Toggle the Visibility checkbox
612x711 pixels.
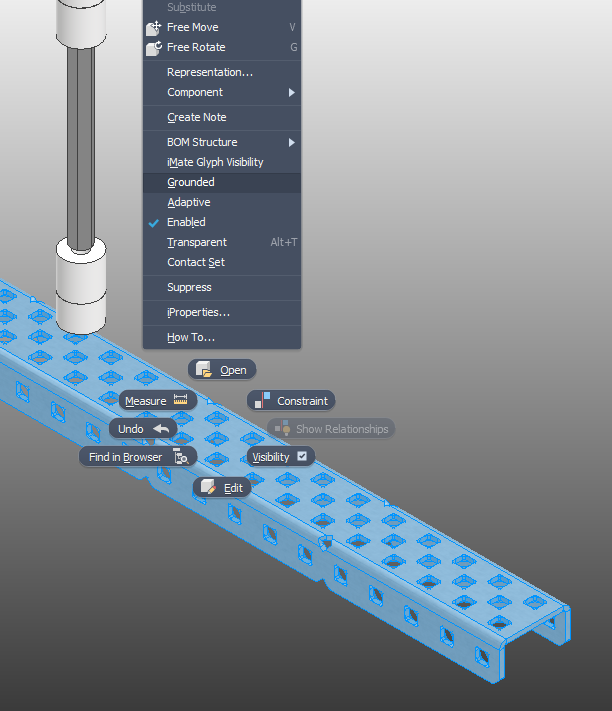point(302,456)
